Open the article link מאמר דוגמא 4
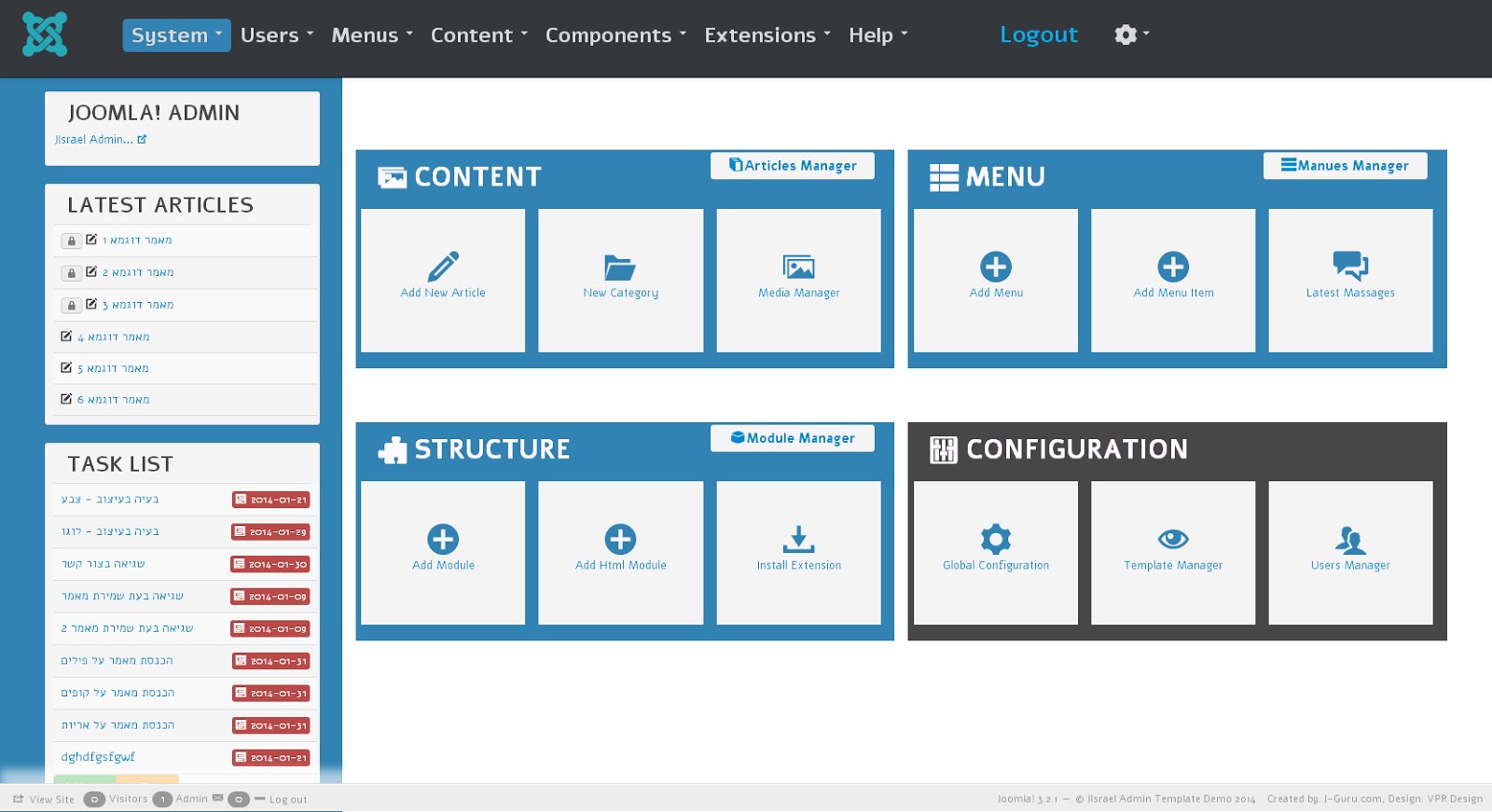Screen dimensions: 1492x812 point(114,337)
